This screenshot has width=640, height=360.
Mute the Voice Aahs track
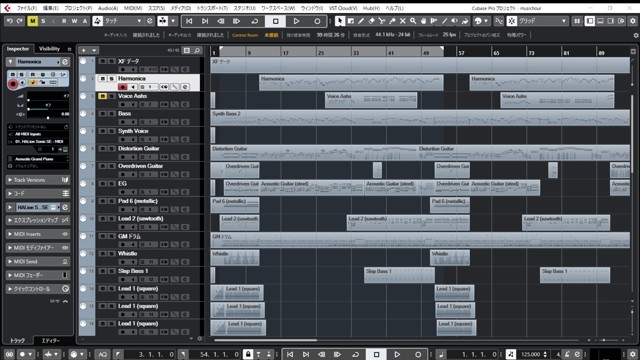click(x=102, y=96)
